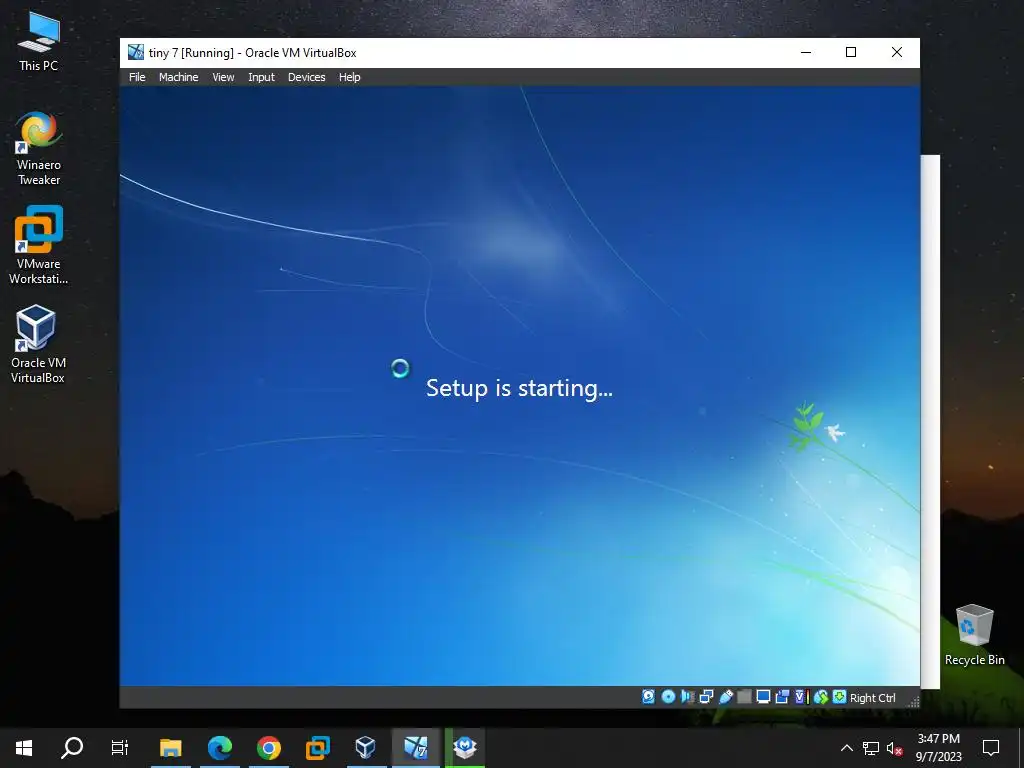Close the tiny 7 VirtualBox window

coord(897,52)
